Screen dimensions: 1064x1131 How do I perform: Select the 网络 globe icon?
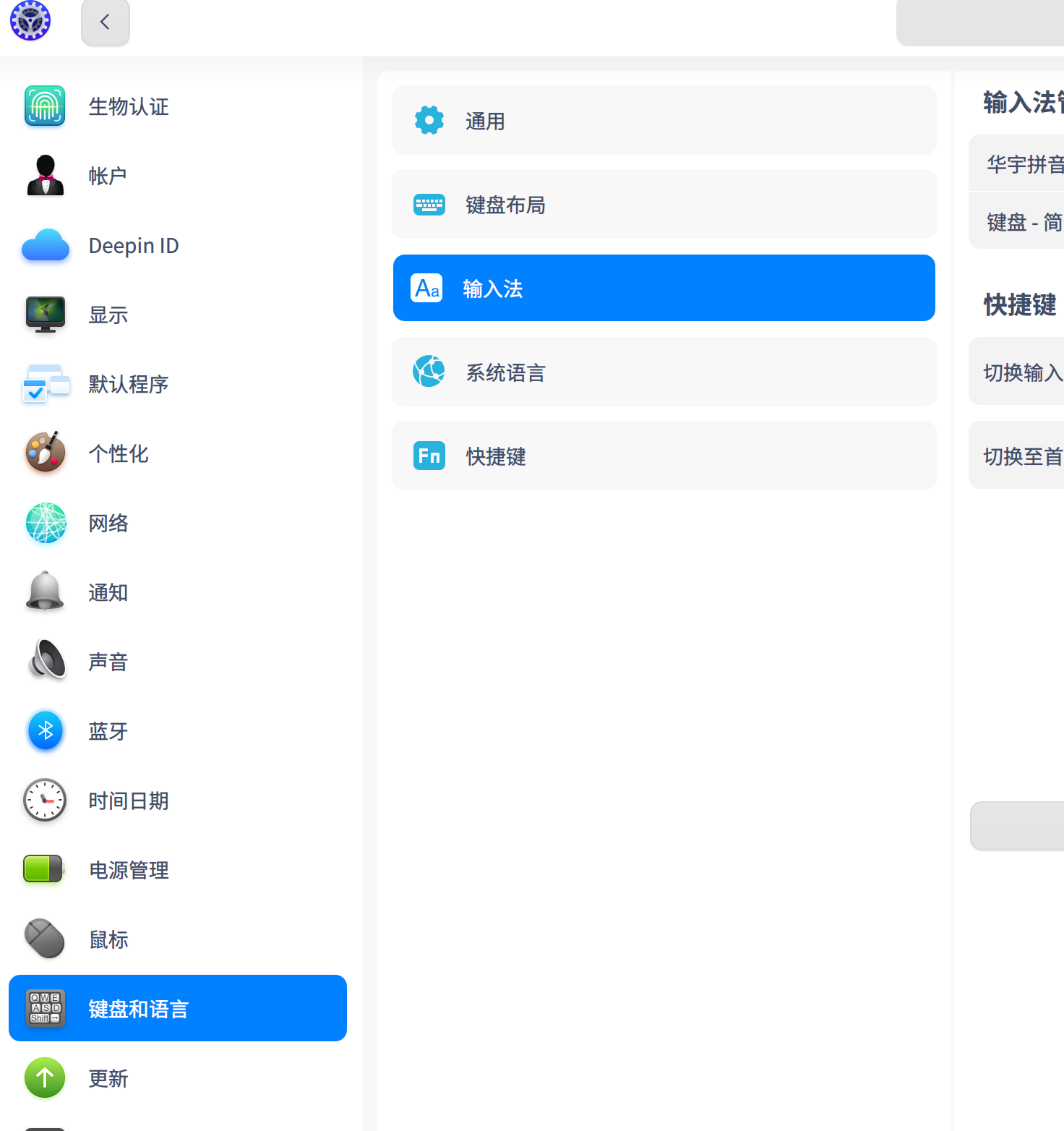click(46, 523)
